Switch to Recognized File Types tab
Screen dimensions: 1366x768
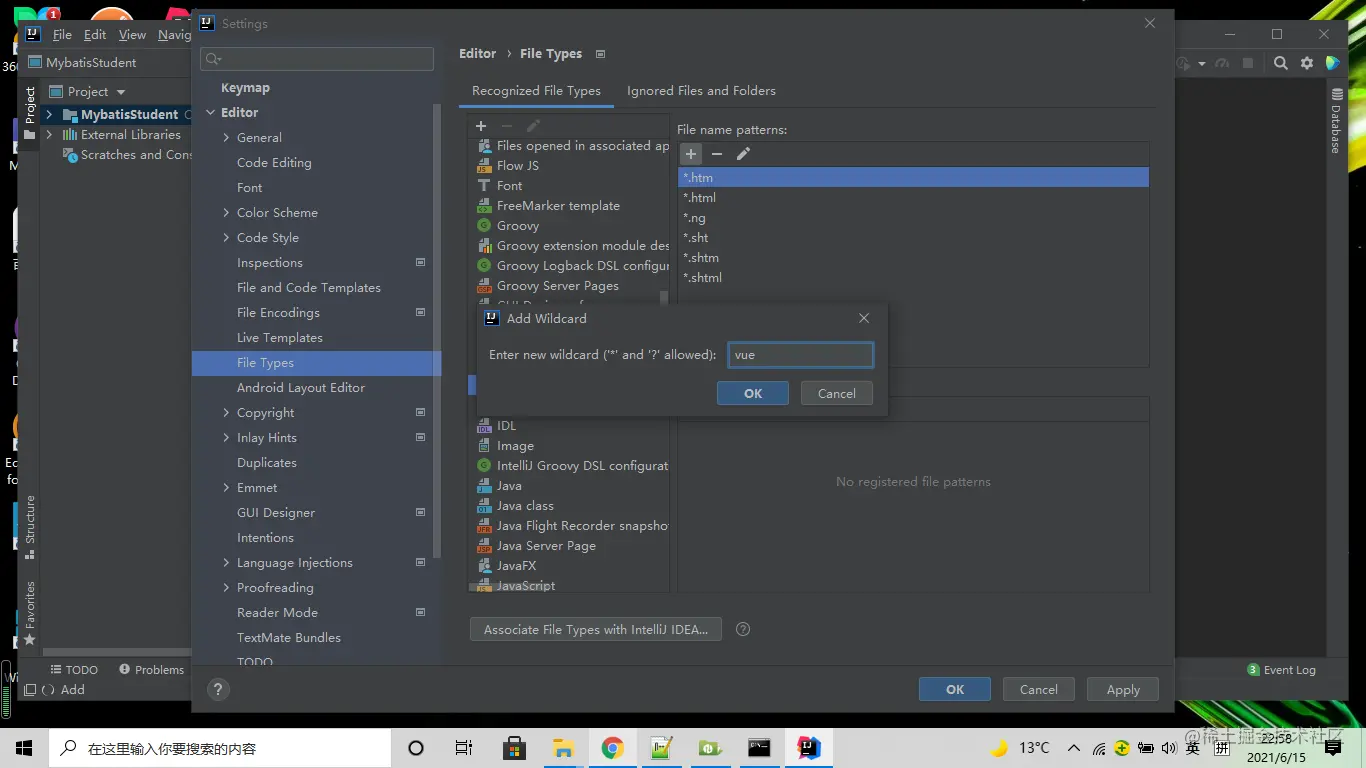[536, 91]
